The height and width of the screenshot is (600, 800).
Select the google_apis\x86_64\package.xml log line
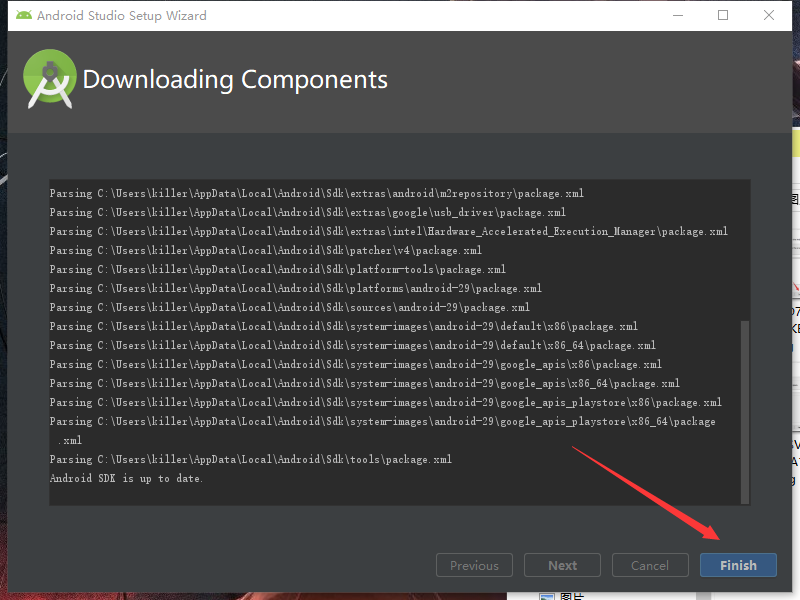pos(364,384)
